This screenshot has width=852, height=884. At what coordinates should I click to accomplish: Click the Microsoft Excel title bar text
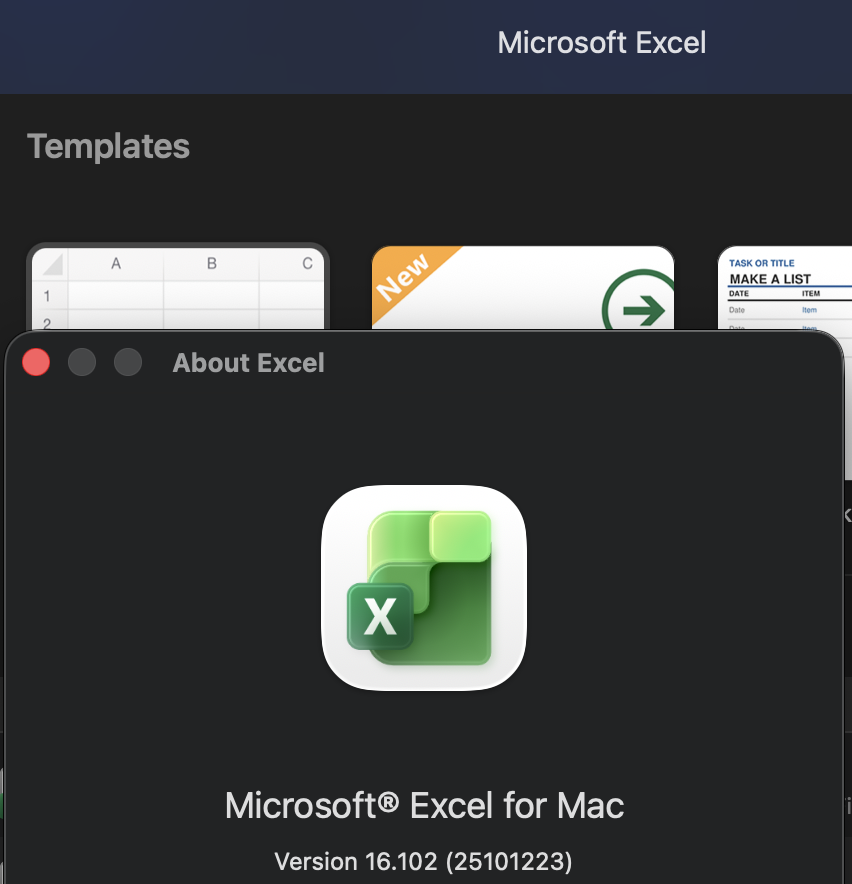tap(602, 43)
